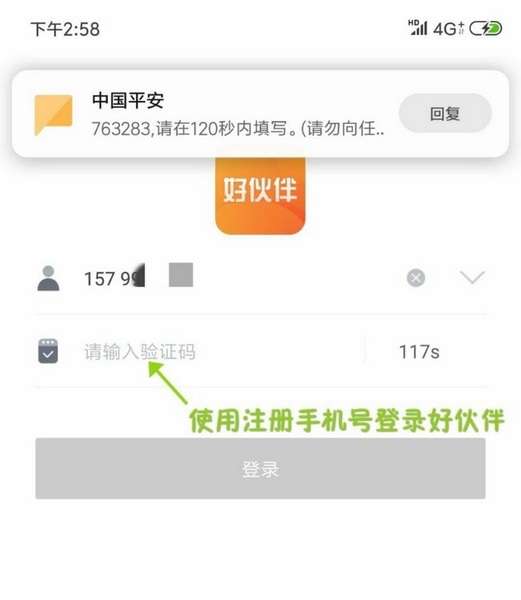Focus the 请输入验证码 input field

[222, 352]
